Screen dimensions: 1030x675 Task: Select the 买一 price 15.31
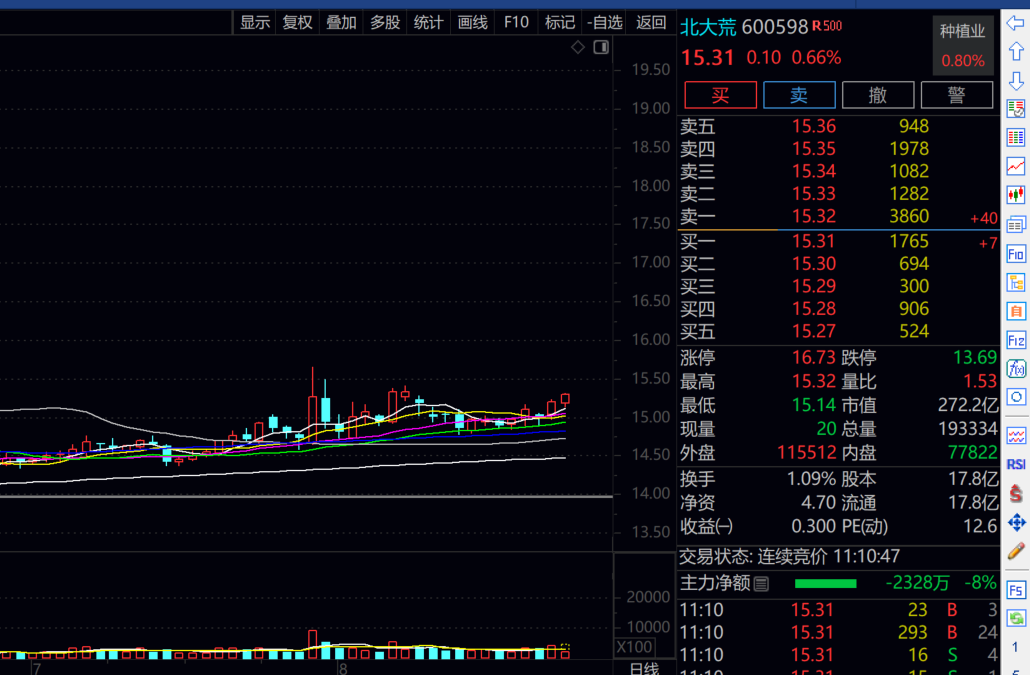point(813,241)
